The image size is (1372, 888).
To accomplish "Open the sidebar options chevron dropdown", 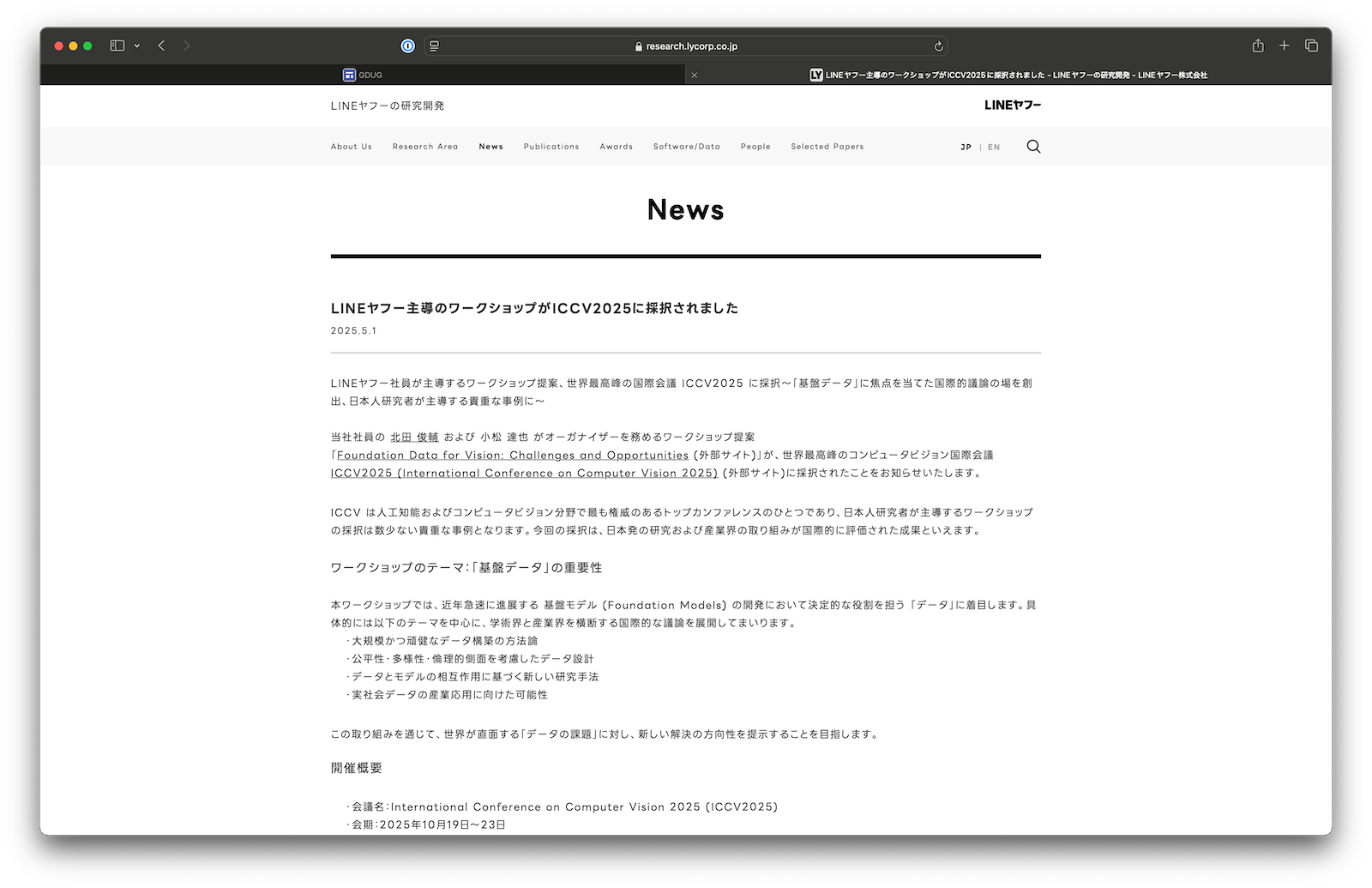I will (x=135, y=45).
